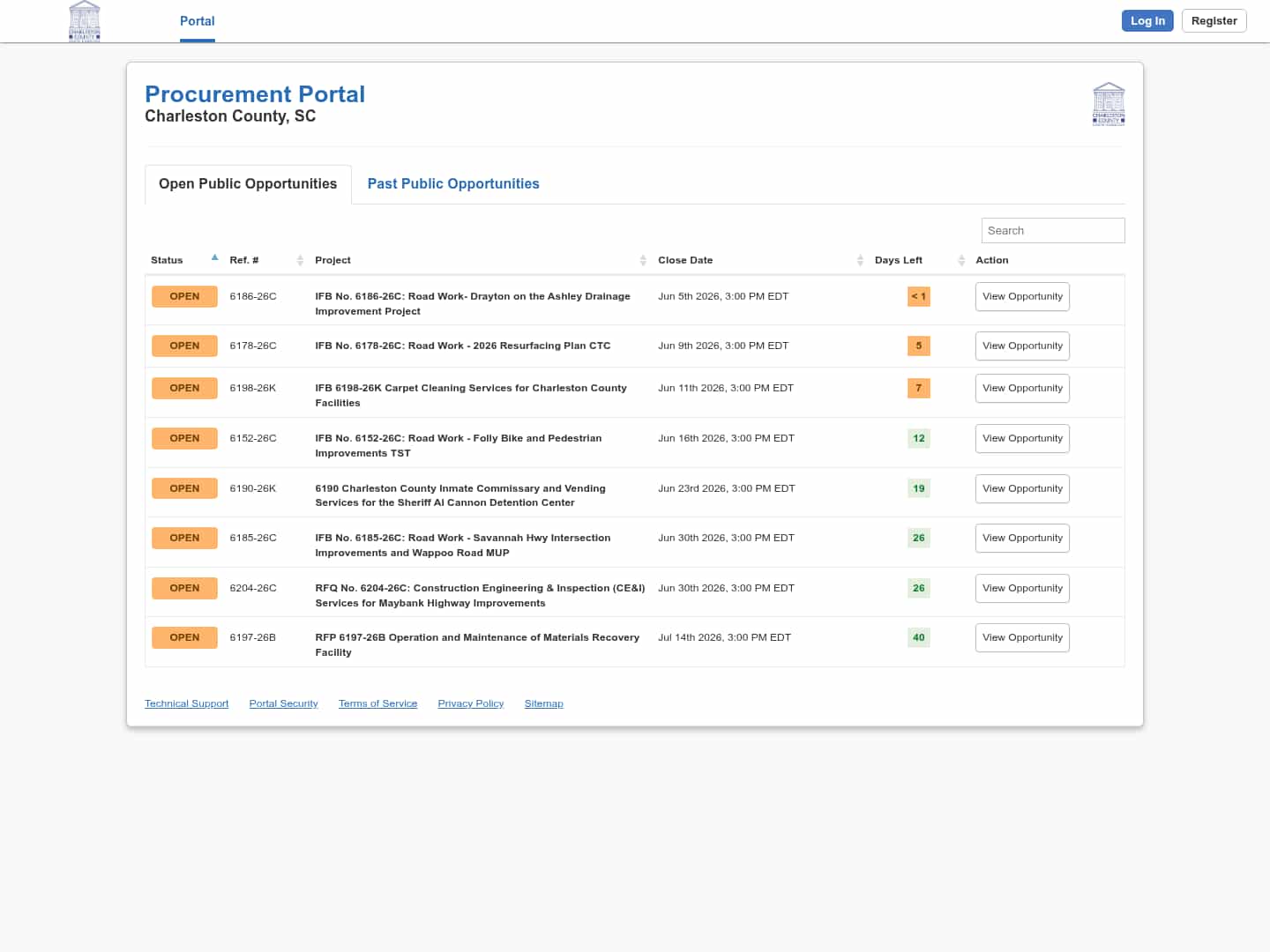Open the Portal navigation tab

click(x=198, y=21)
